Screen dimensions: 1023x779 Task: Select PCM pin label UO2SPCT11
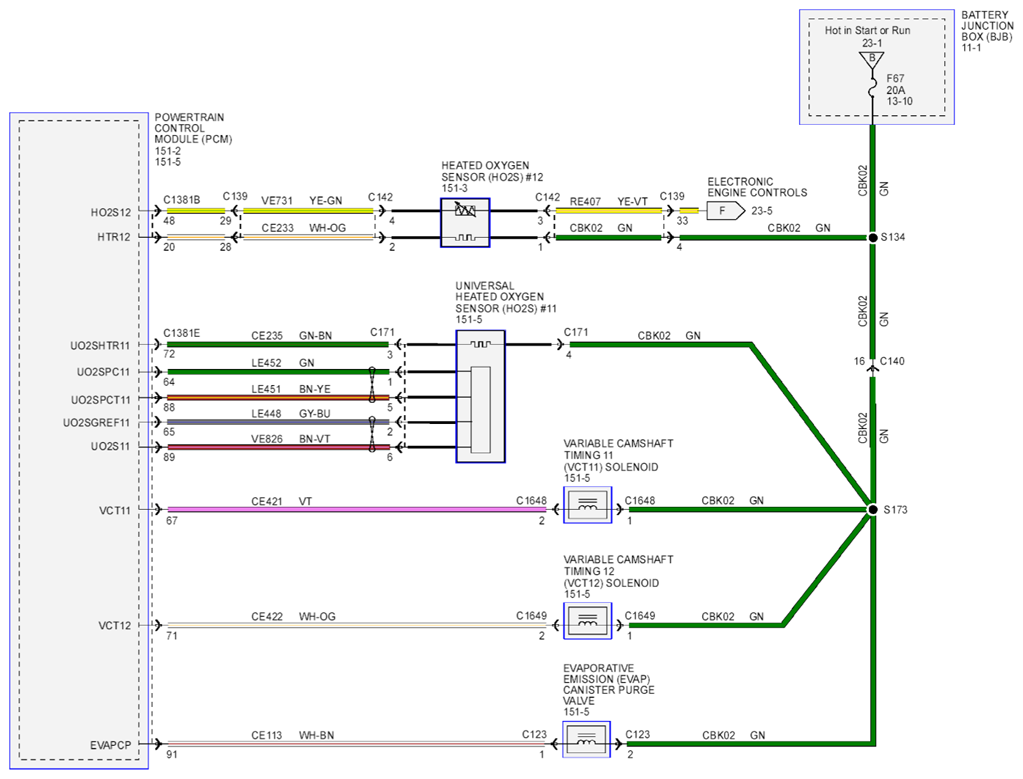click(101, 399)
